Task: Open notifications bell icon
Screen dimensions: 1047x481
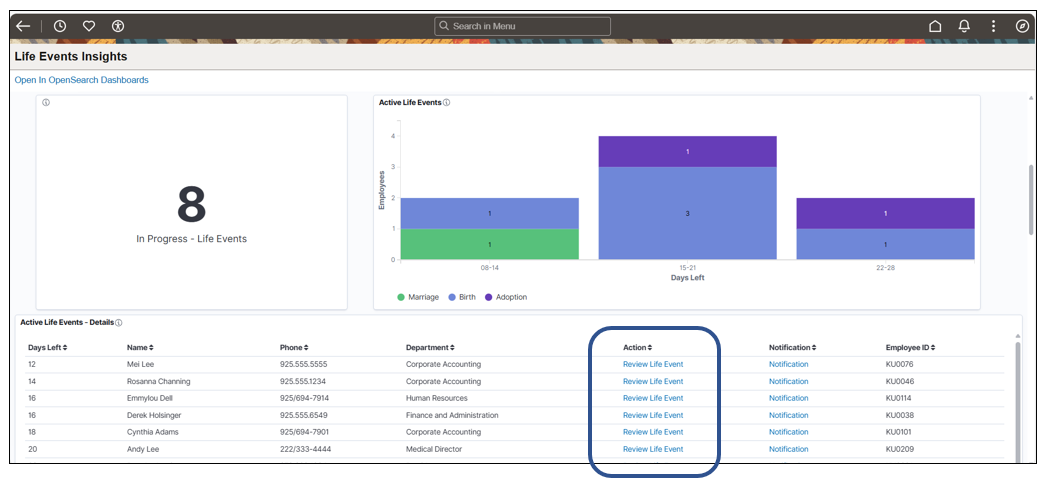Action: click(x=964, y=26)
